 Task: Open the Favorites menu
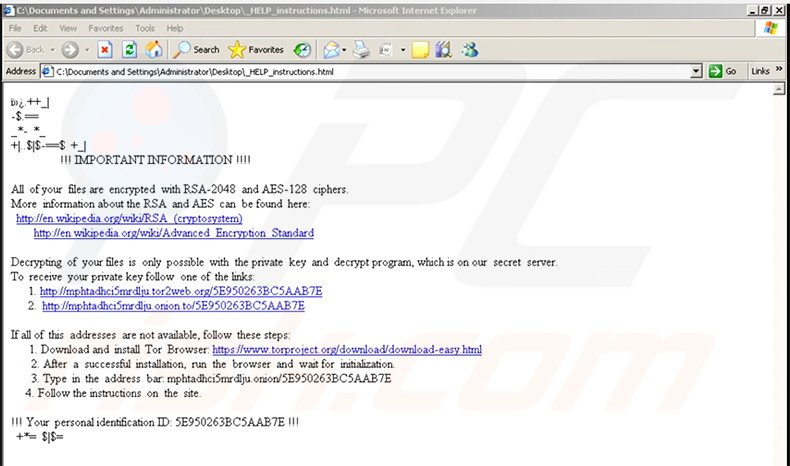coord(105,28)
